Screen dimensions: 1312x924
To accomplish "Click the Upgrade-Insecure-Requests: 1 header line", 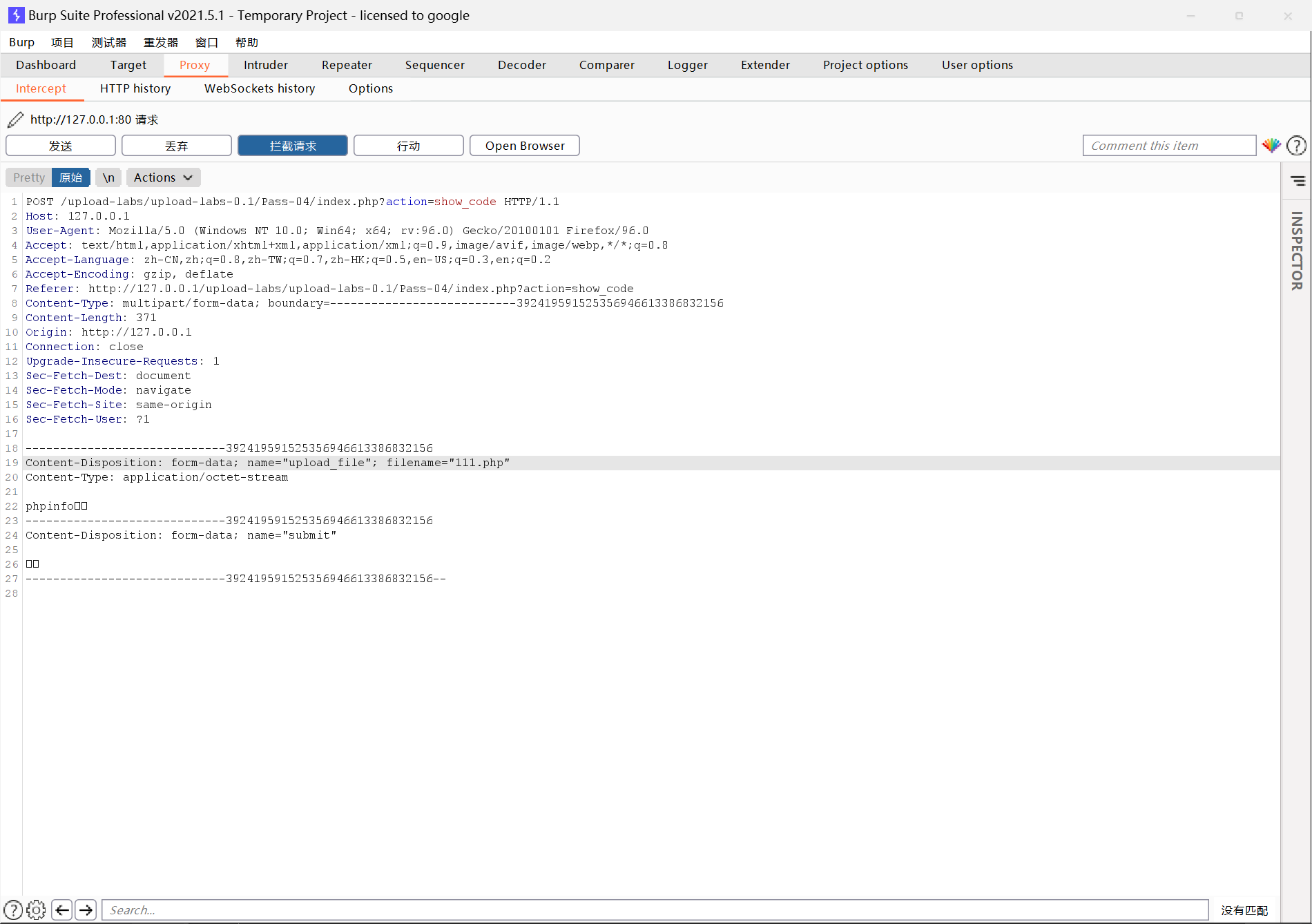I will click(x=122, y=361).
